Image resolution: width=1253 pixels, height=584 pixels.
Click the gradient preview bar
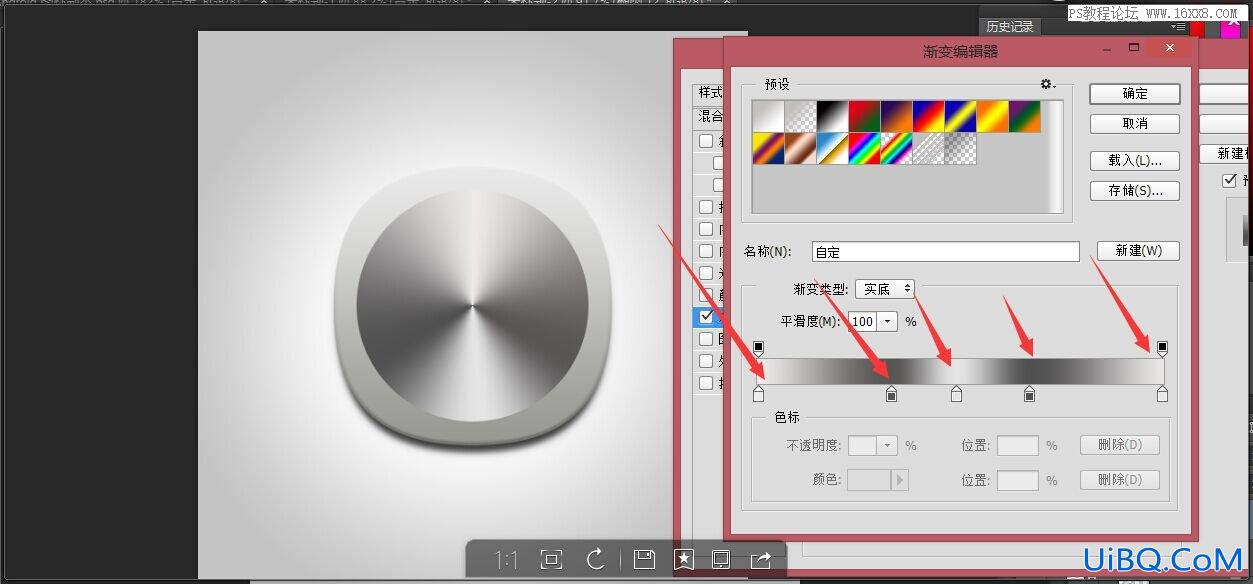tap(960, 371)
